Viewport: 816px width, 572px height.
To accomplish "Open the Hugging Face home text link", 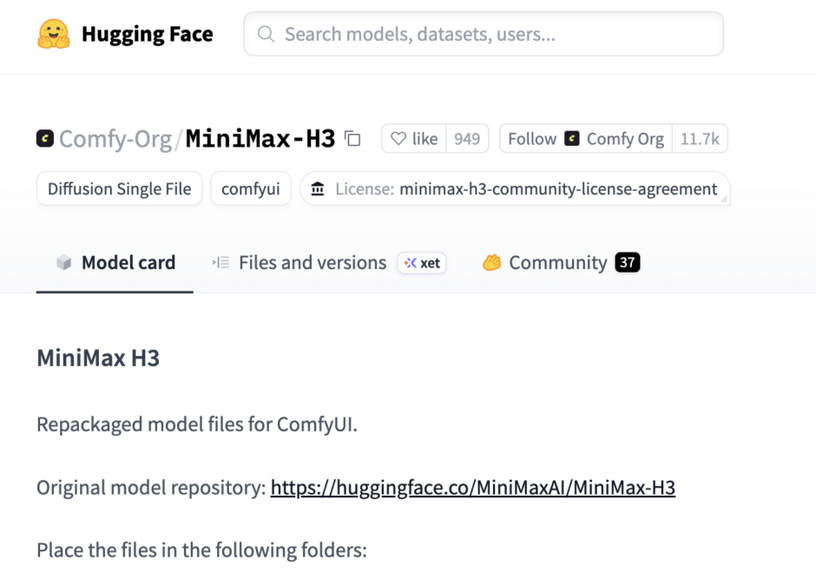I will tap(147, 34).
